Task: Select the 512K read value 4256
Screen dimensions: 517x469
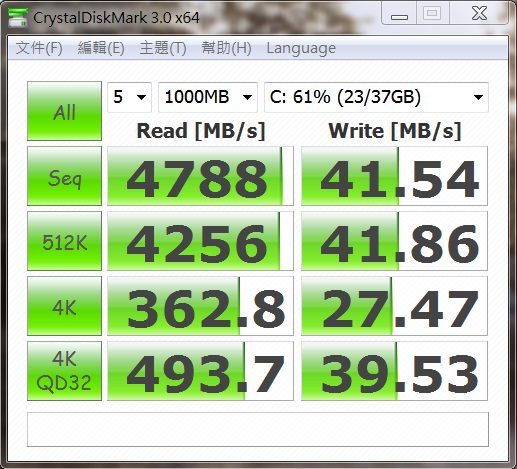Action: coord(200,241)
